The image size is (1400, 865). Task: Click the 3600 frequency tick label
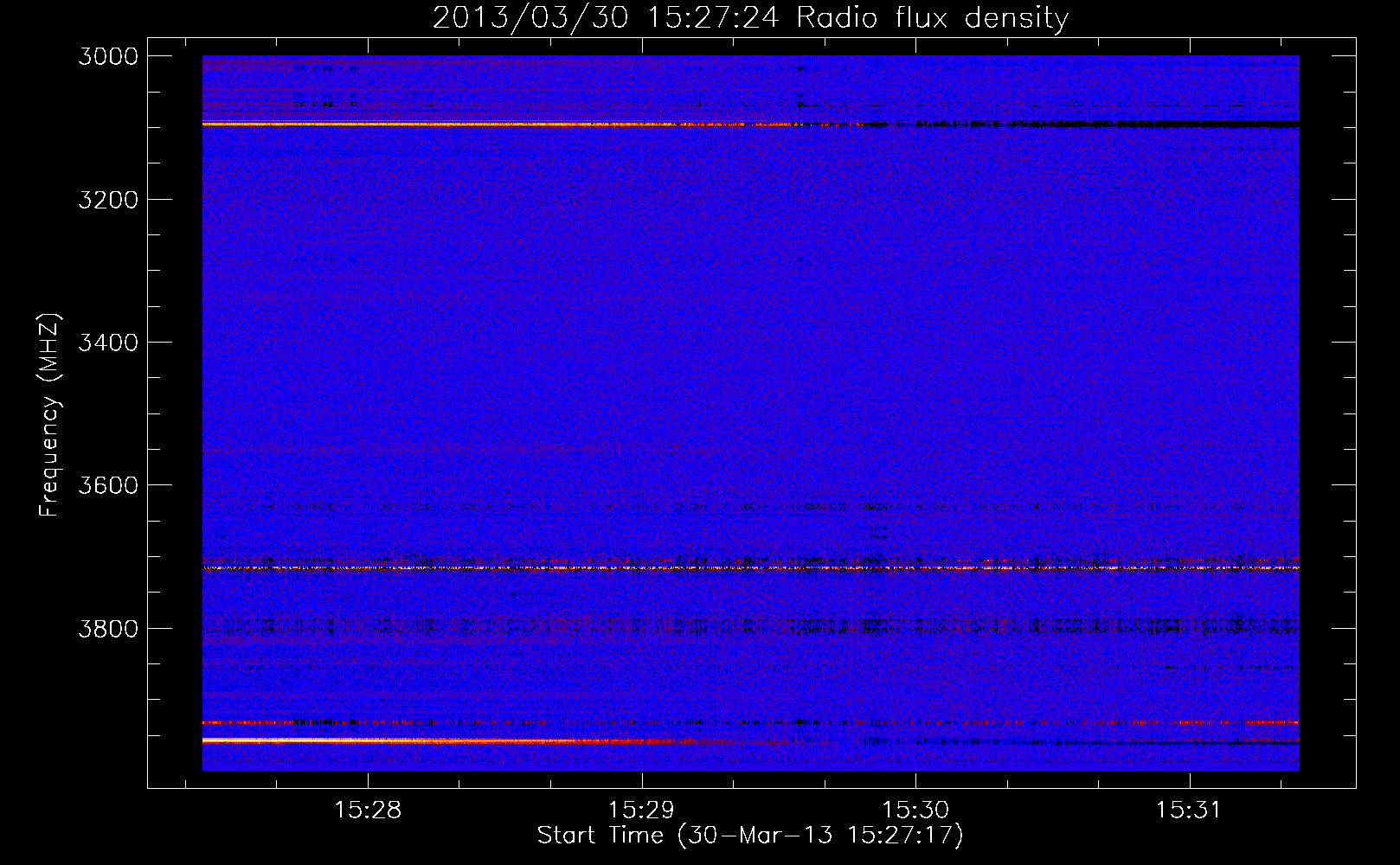(x=108, y=485)
